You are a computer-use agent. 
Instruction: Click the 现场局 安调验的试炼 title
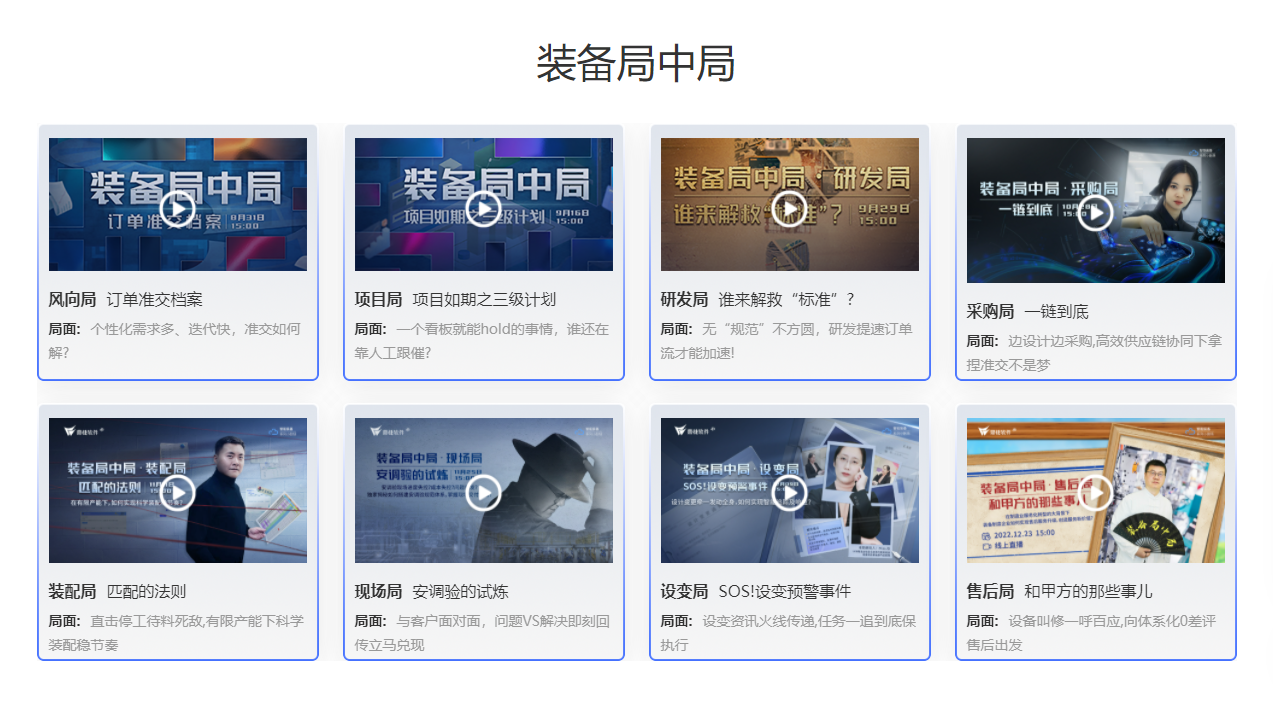coord(431,591)
